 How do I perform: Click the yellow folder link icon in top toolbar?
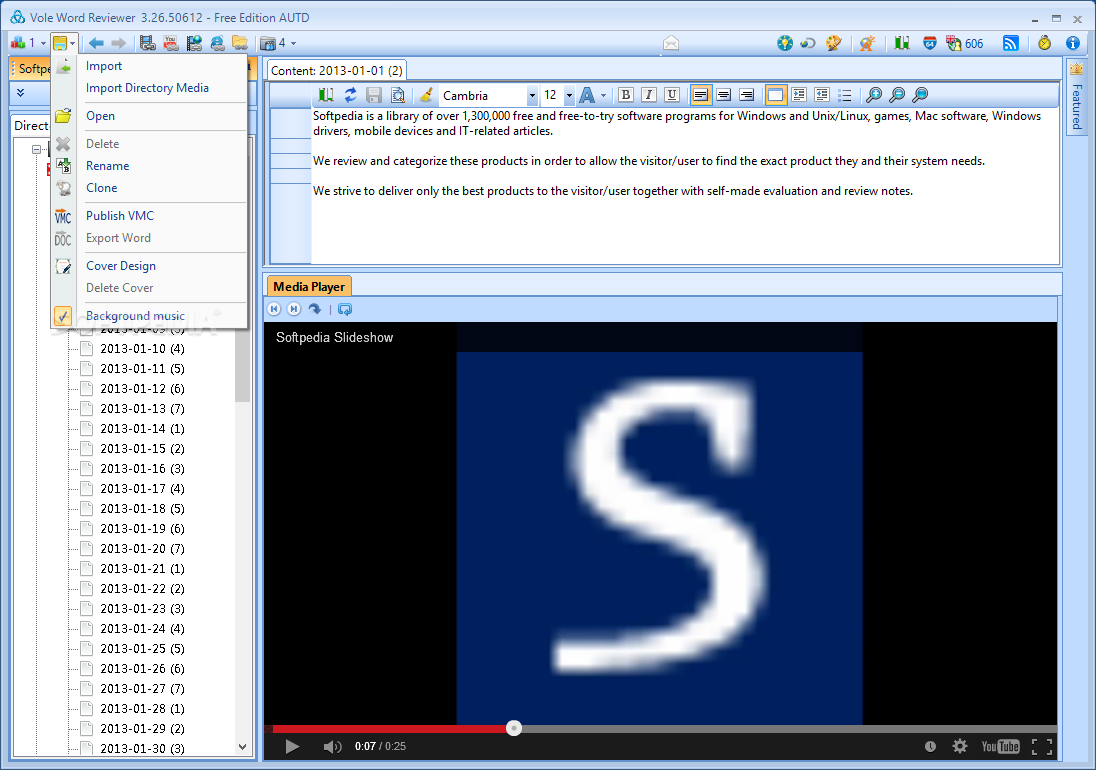240,43
